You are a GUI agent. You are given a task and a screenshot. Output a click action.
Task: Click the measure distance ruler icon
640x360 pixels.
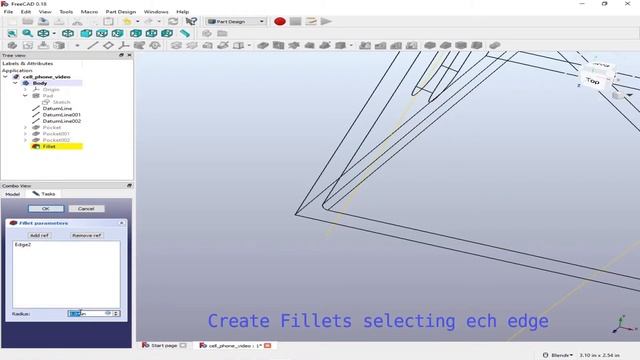pos(184,33)
